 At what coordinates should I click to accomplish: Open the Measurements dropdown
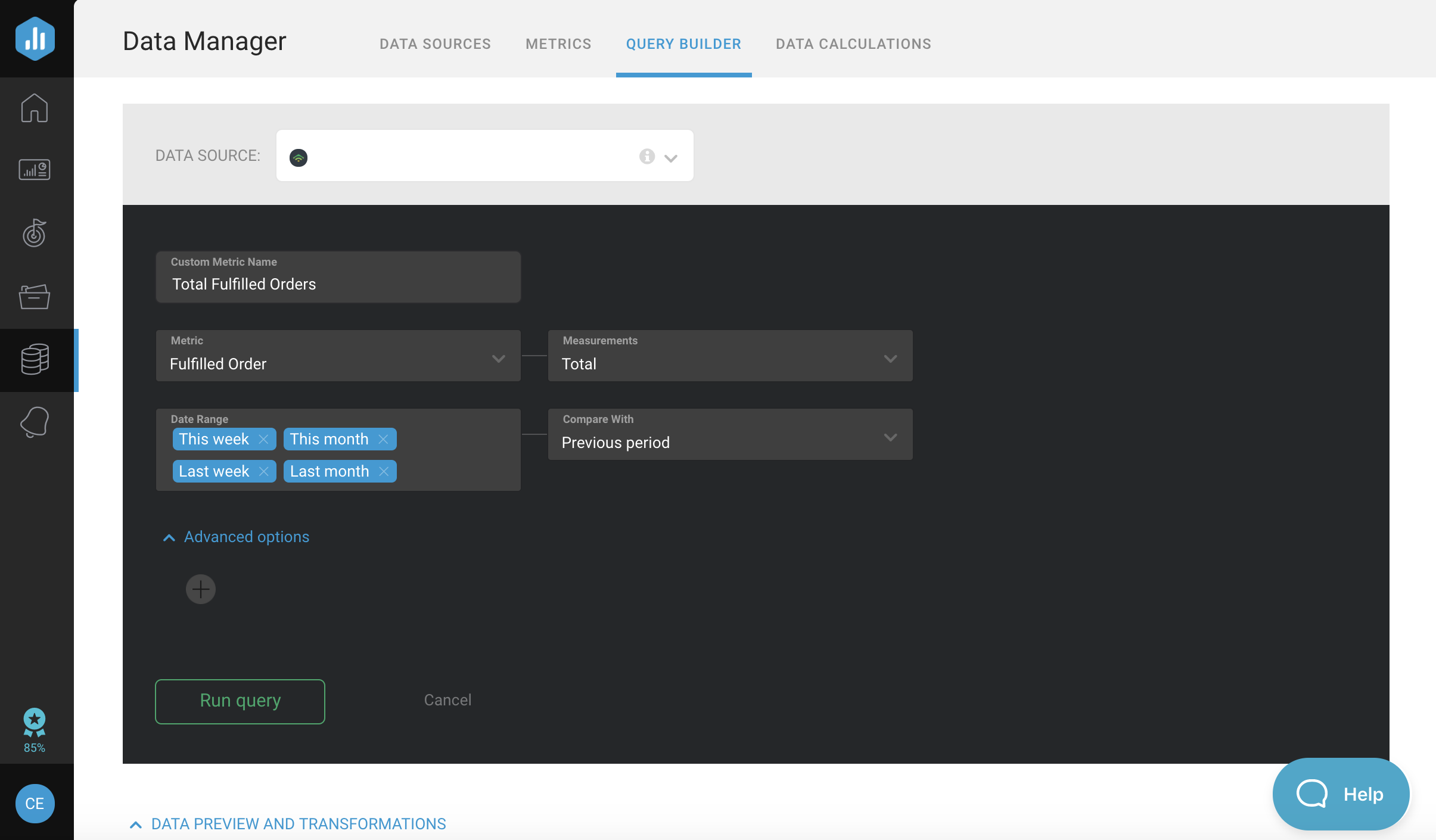[x=730, y=356]
